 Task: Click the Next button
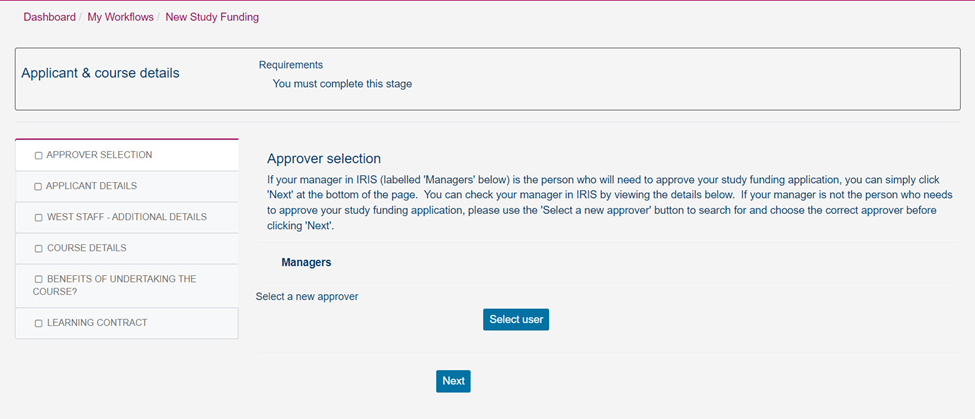[x=453, y=381]
